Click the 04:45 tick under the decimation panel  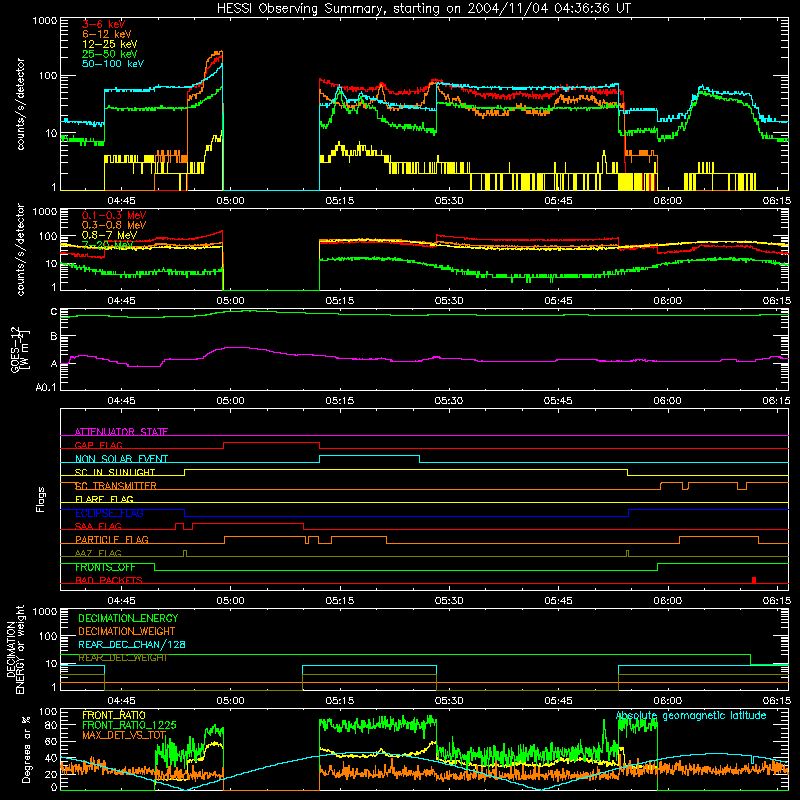click(x=121, y=701)
